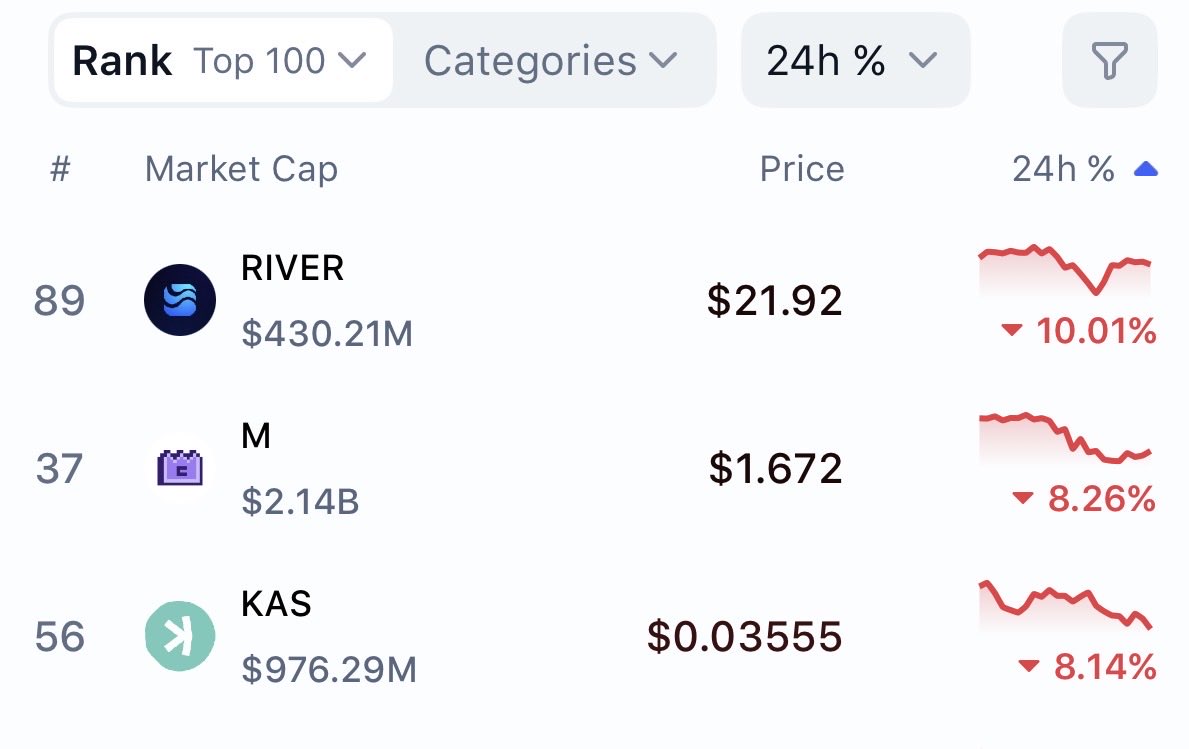Image resolution: width=1189 pixels, height=749 pixels.
Task: Open the filter funnel icon
Action: [1109, 61]
